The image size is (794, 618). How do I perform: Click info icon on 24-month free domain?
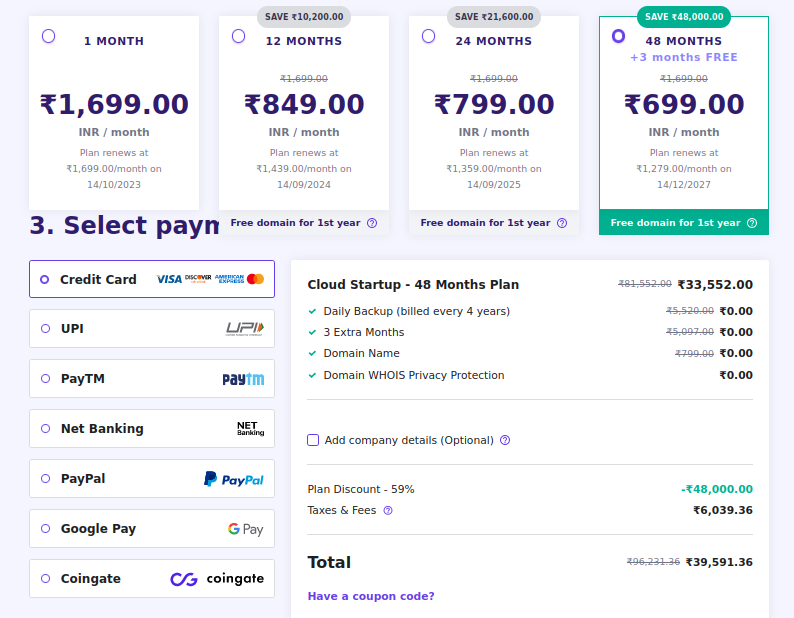[562, 223]
